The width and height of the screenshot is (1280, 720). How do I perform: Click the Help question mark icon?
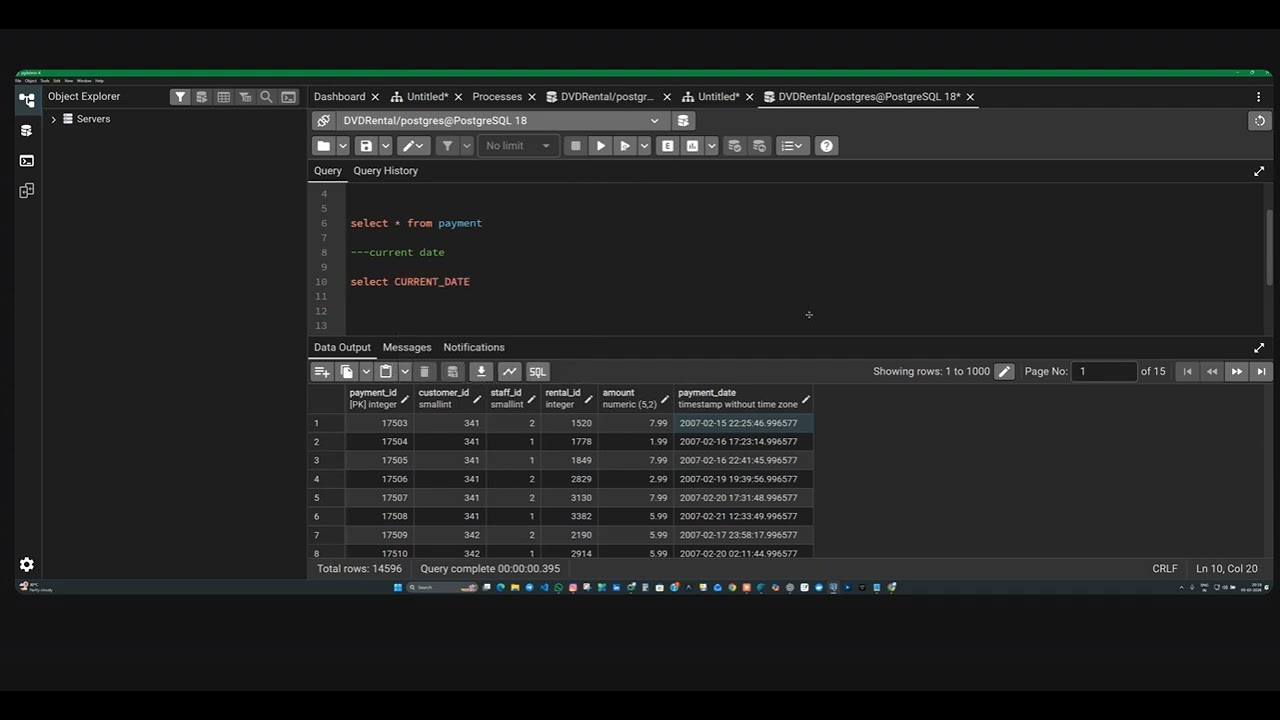826,146
